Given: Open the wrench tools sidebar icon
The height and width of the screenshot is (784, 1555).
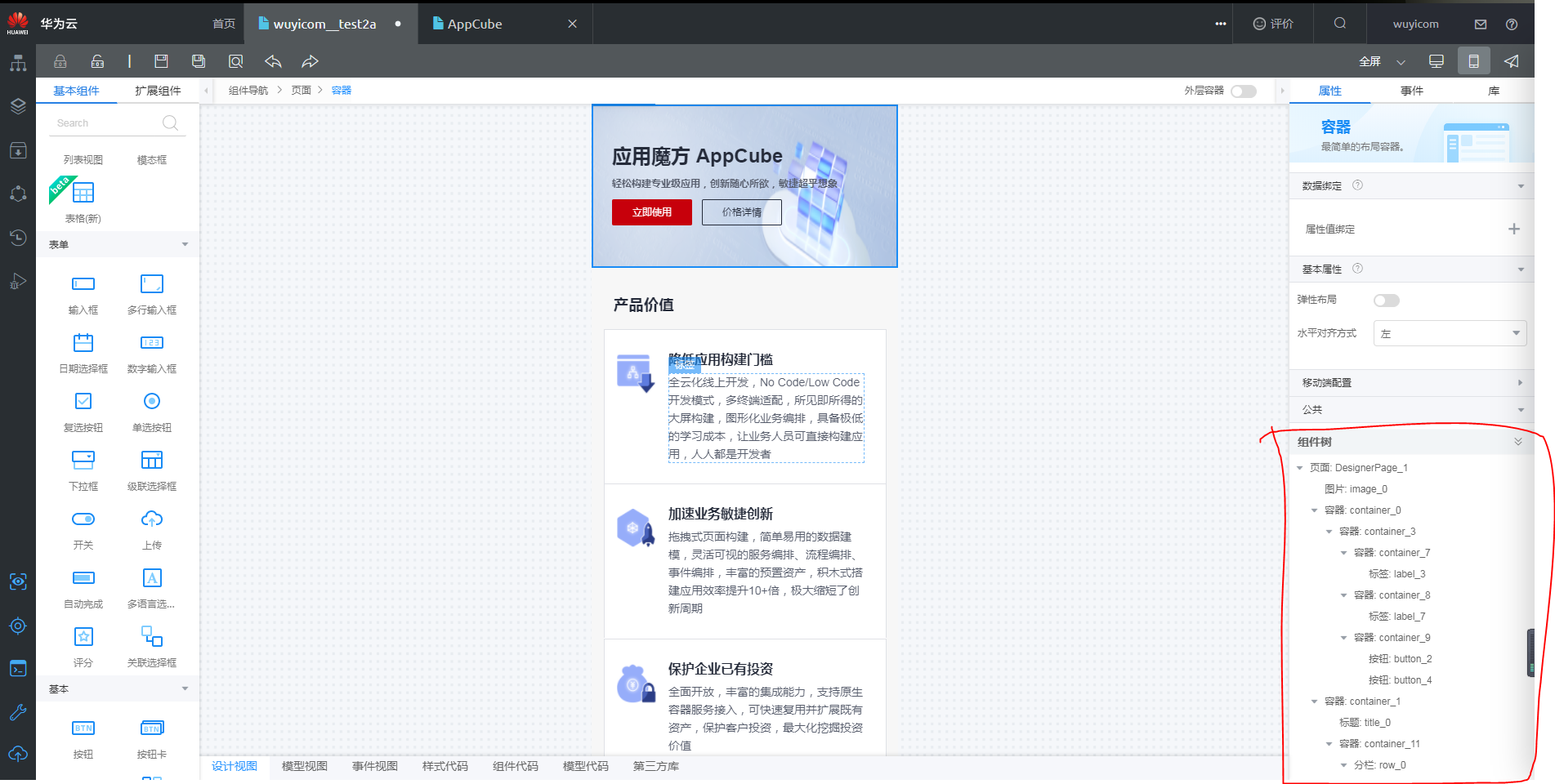Looking at the screenshot, I should (x=18, y=712).
